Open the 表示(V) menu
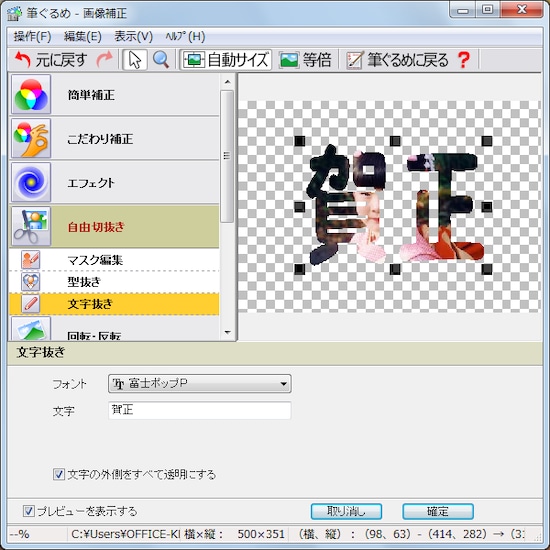The image size is (550, 550). click(133, 36)
